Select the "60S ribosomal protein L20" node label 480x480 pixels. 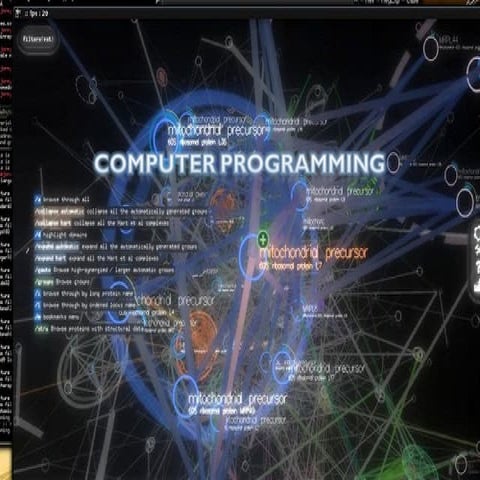(197, 142)
